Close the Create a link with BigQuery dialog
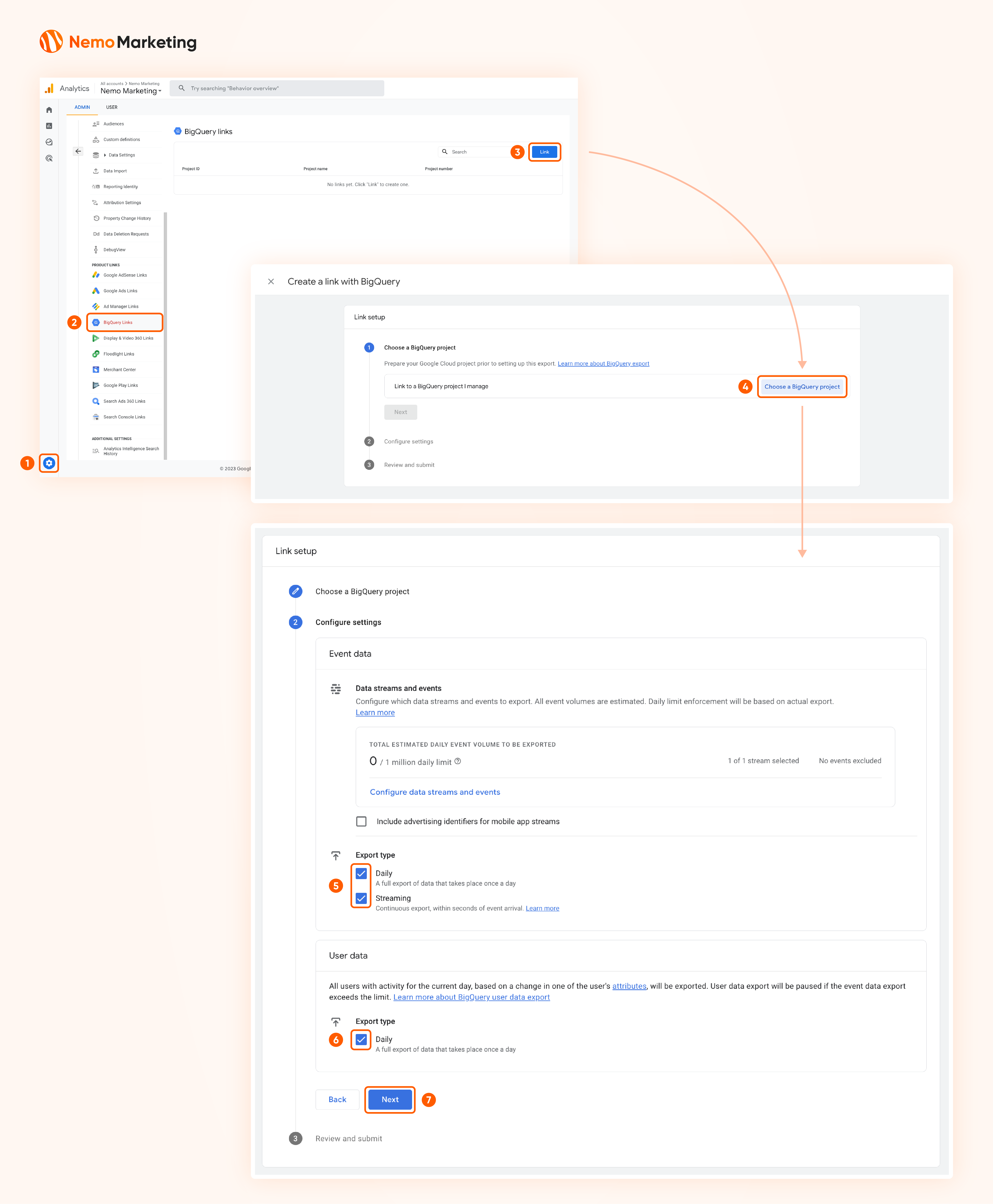The width and height of the screenshot is (993, 1204). coord(271,281)
